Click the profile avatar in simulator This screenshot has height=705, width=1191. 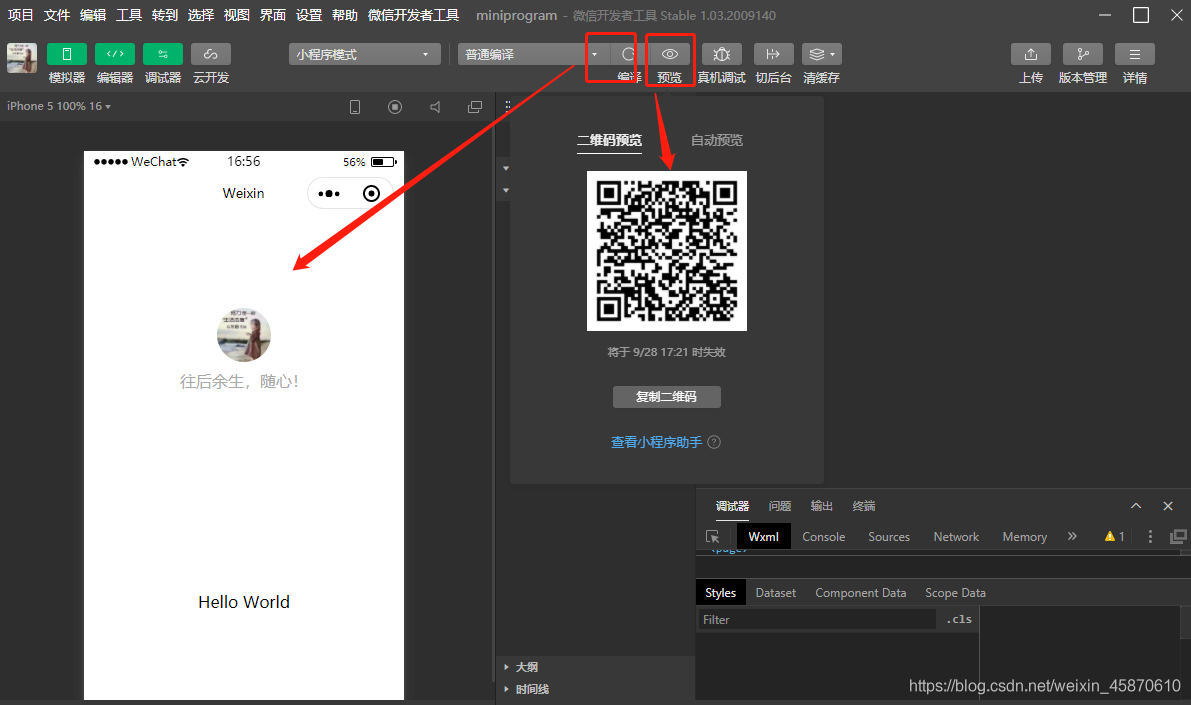(x=244, y=335)
